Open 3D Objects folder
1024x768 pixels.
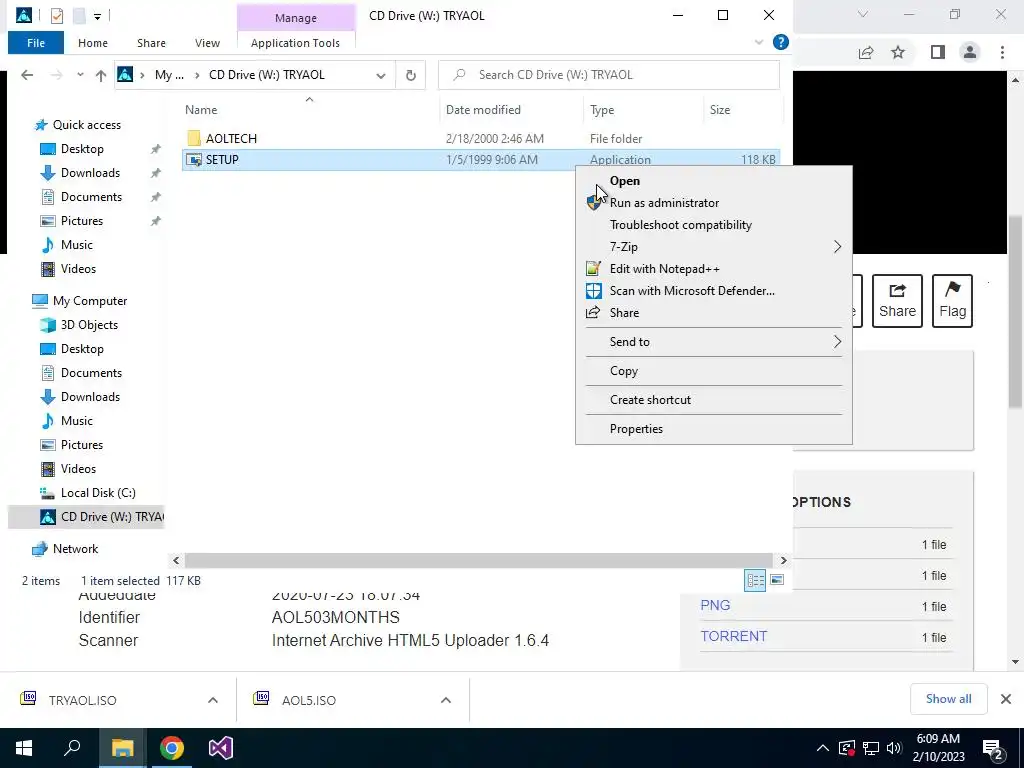[x=89, y=325]
